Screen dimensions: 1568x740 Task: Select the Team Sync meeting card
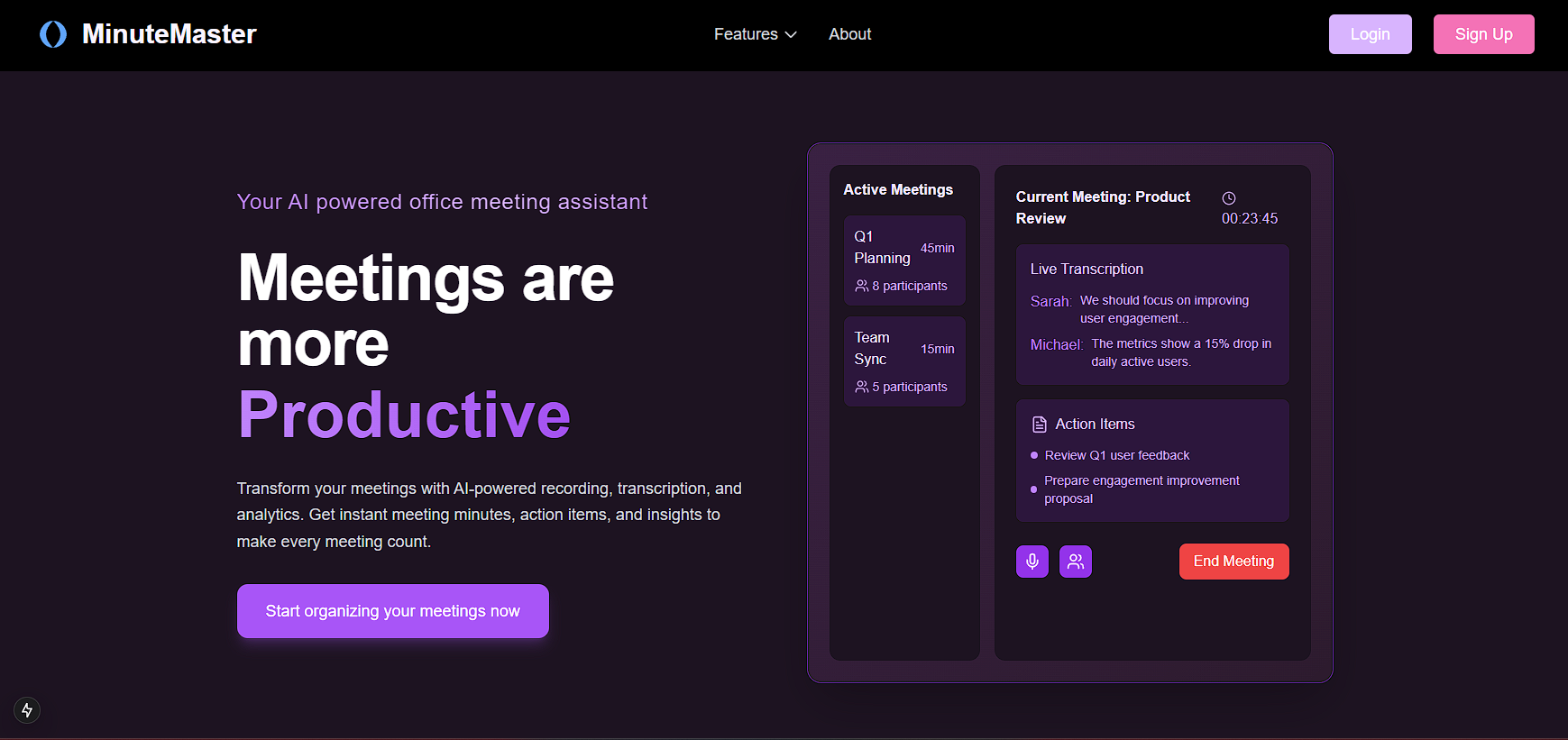point(904,361)
